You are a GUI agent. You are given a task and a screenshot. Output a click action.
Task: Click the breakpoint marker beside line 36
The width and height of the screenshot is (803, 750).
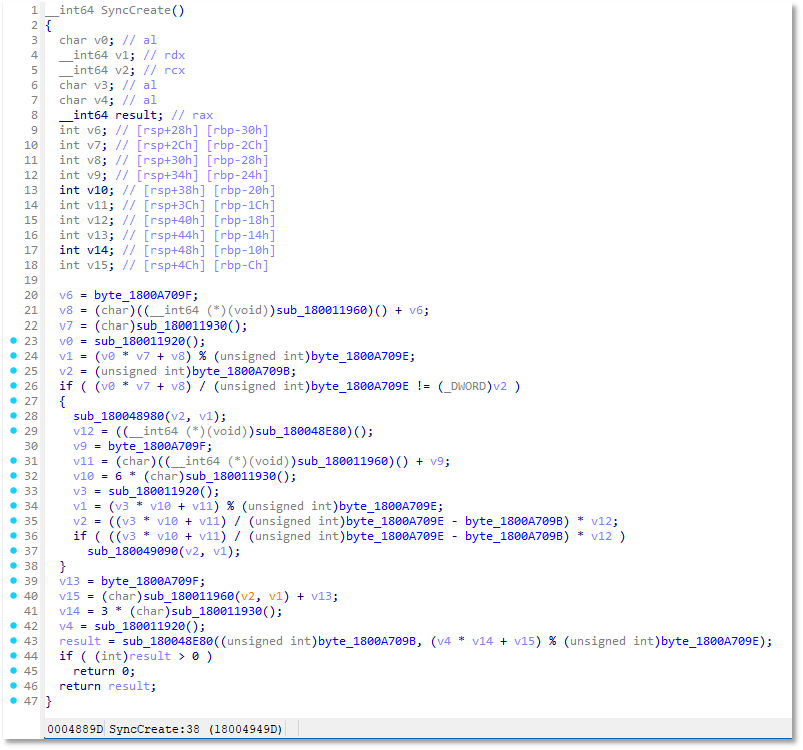click(11, 536)
